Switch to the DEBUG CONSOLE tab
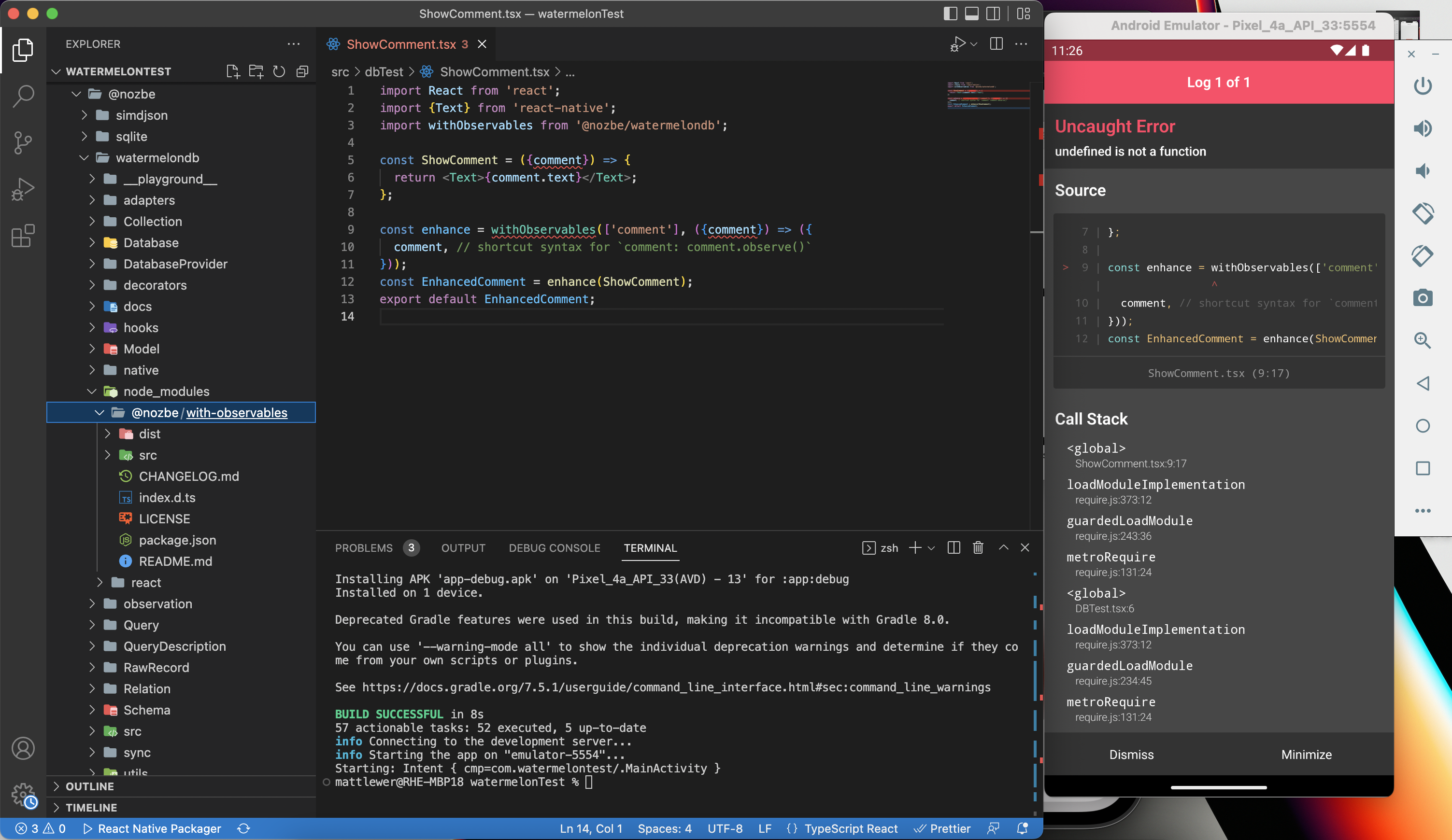 click(555, 547)
